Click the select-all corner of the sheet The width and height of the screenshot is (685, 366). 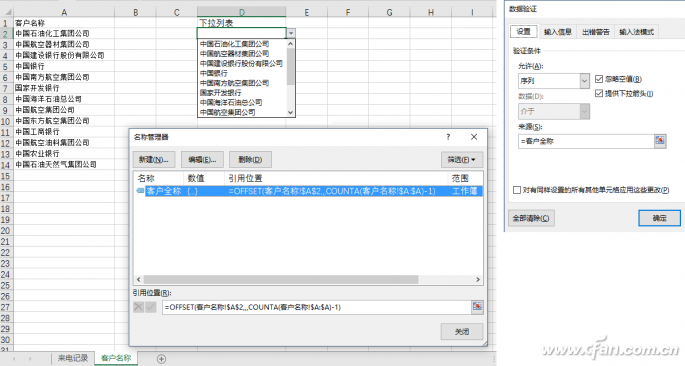pos(6,12)
